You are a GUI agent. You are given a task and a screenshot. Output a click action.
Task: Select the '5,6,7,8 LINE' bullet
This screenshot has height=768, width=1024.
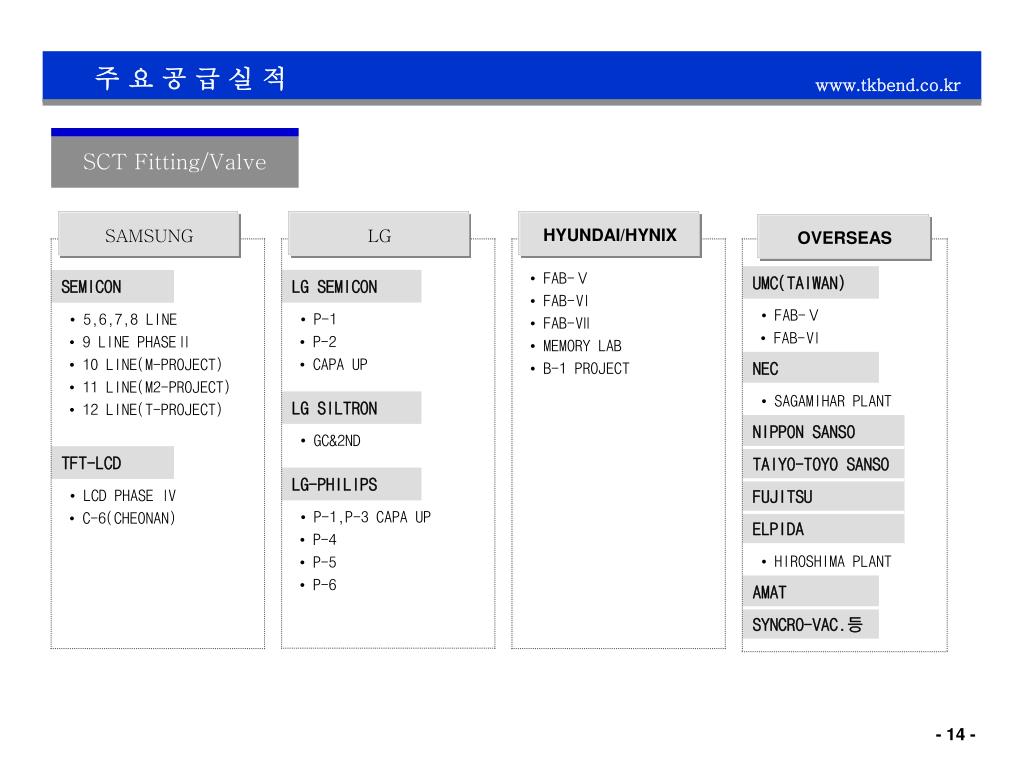(x=129, y=320)
